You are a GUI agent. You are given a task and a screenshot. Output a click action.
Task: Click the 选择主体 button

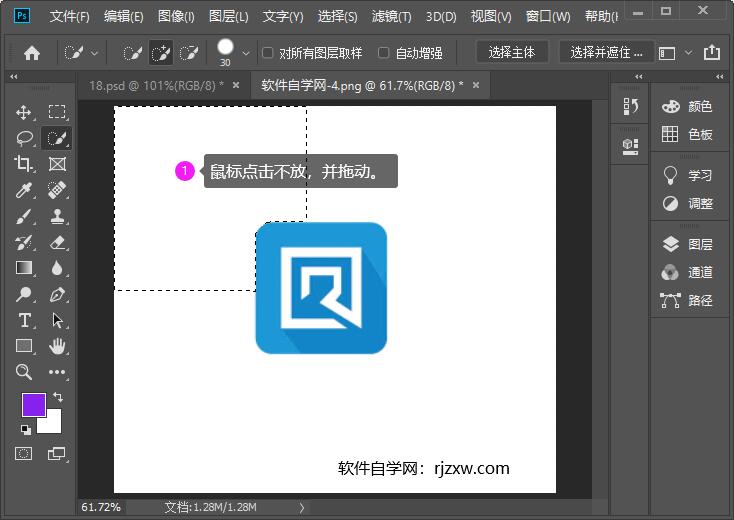(x=512, y=52)
